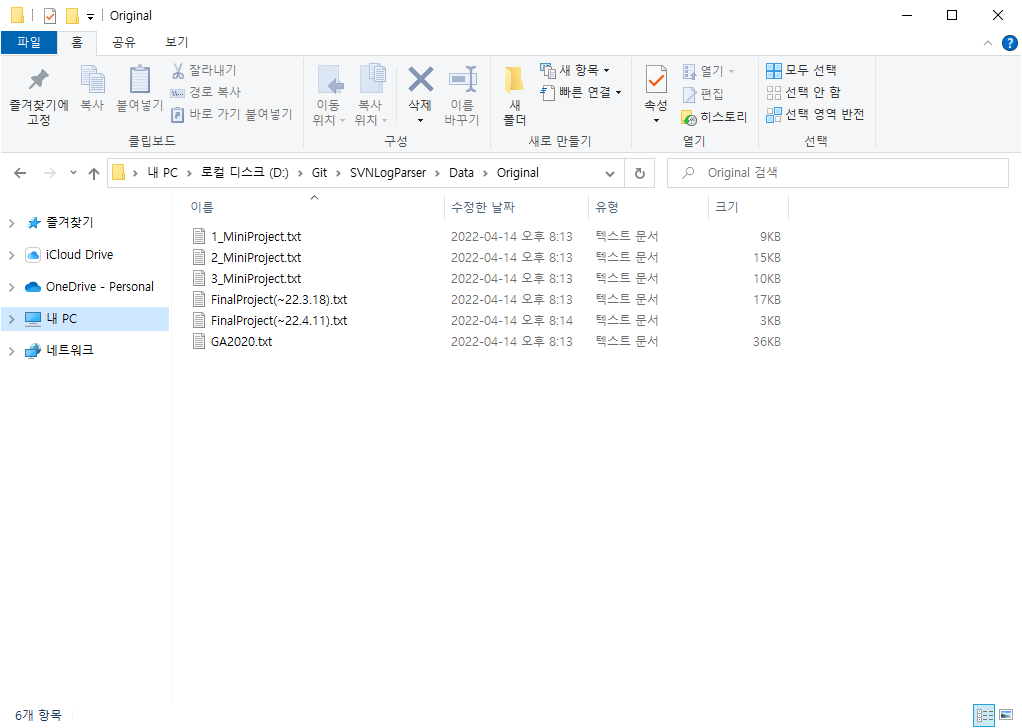The image size is (1022, 728).
Task: Choose 바로 가기 붙여넣기 (Paste shortcut)
Action: coord(231,114)
